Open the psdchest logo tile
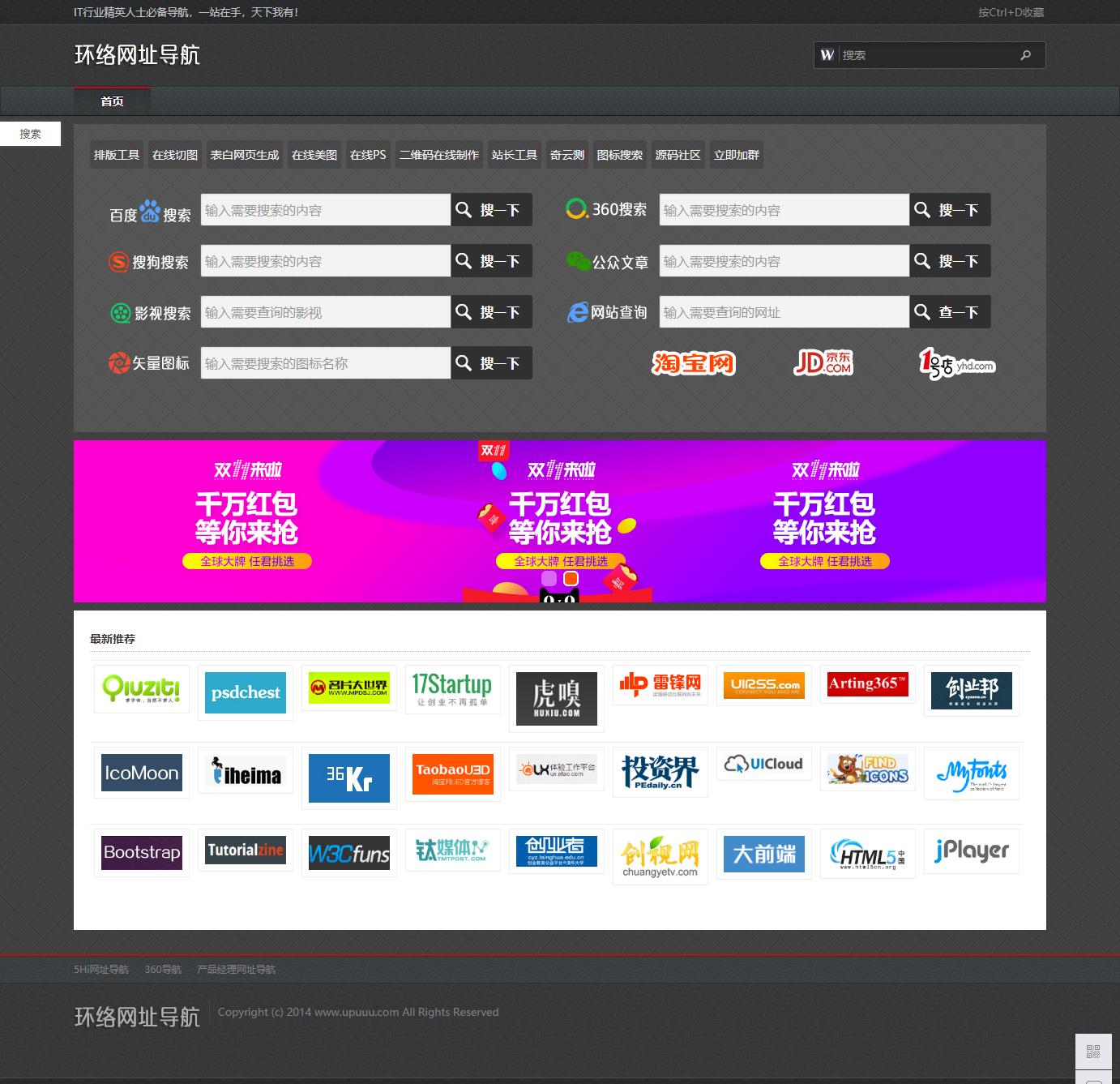Screen dimensions: 1120x1084 click(x=246, y=692)
